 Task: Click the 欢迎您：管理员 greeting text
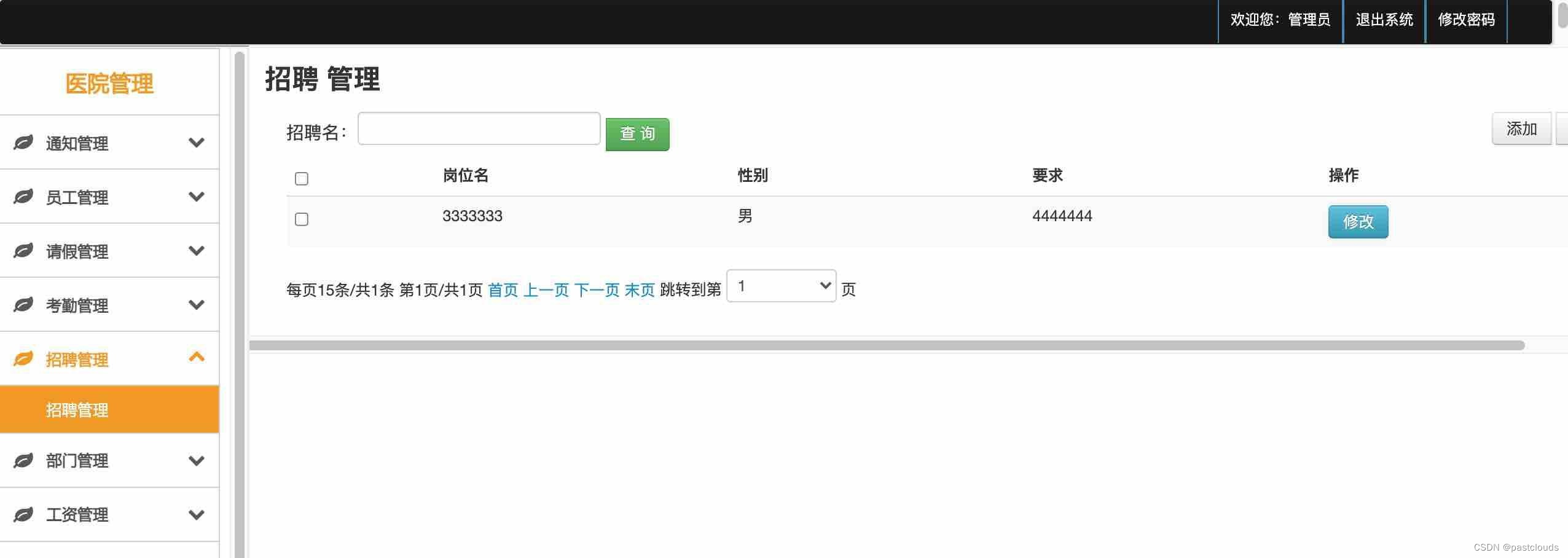click(1280, 20)
